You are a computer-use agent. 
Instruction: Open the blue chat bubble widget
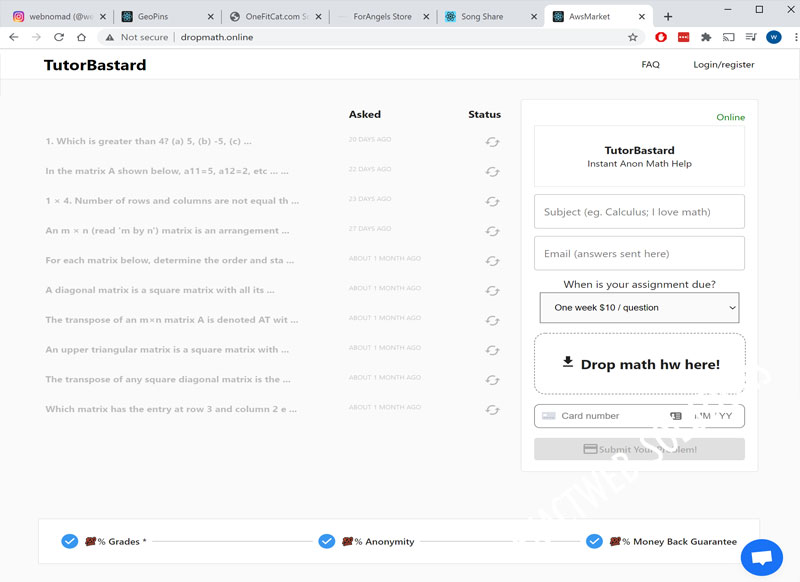[x=762, y=557]
